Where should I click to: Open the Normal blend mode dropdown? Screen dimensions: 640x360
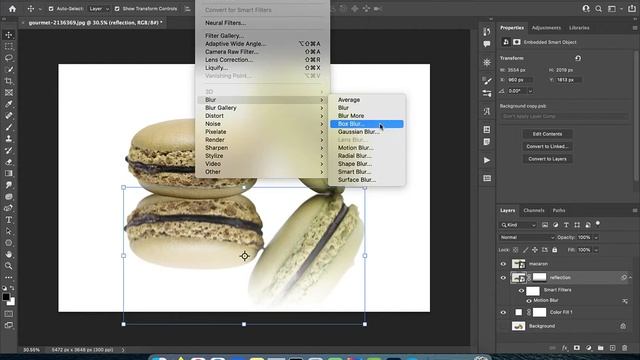(x=527, y=238)
